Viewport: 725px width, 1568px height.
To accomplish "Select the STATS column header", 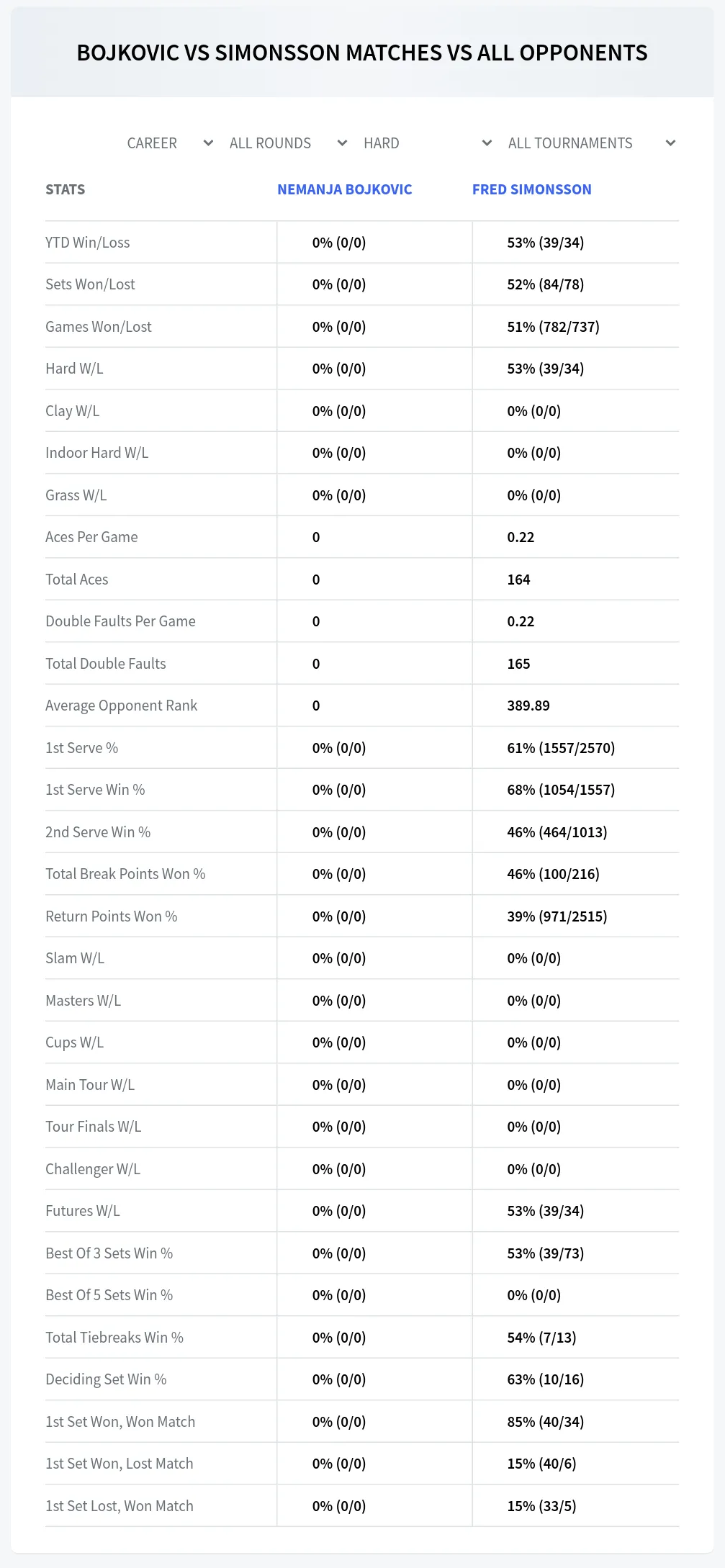I will click(66, 189).
